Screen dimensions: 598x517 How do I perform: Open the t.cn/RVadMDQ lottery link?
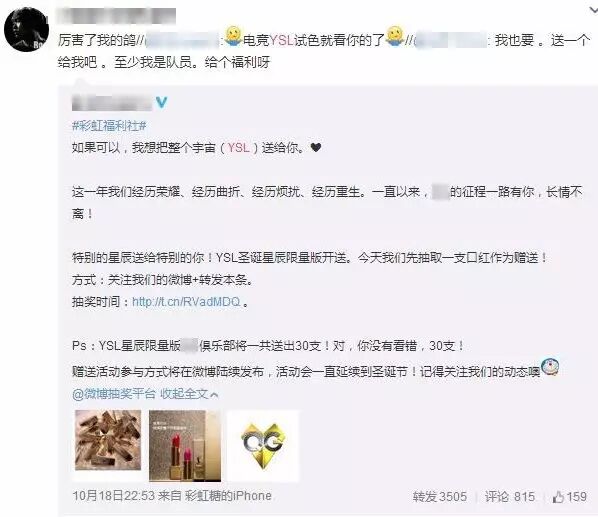tap(186, 302)
